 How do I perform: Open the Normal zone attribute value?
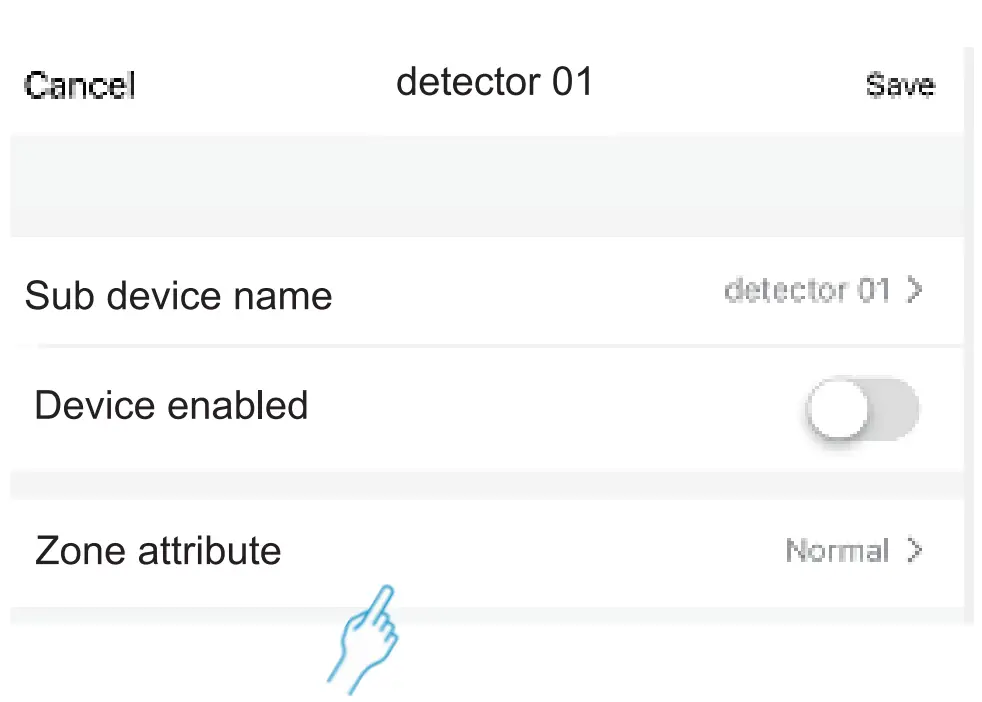(837, 550)
